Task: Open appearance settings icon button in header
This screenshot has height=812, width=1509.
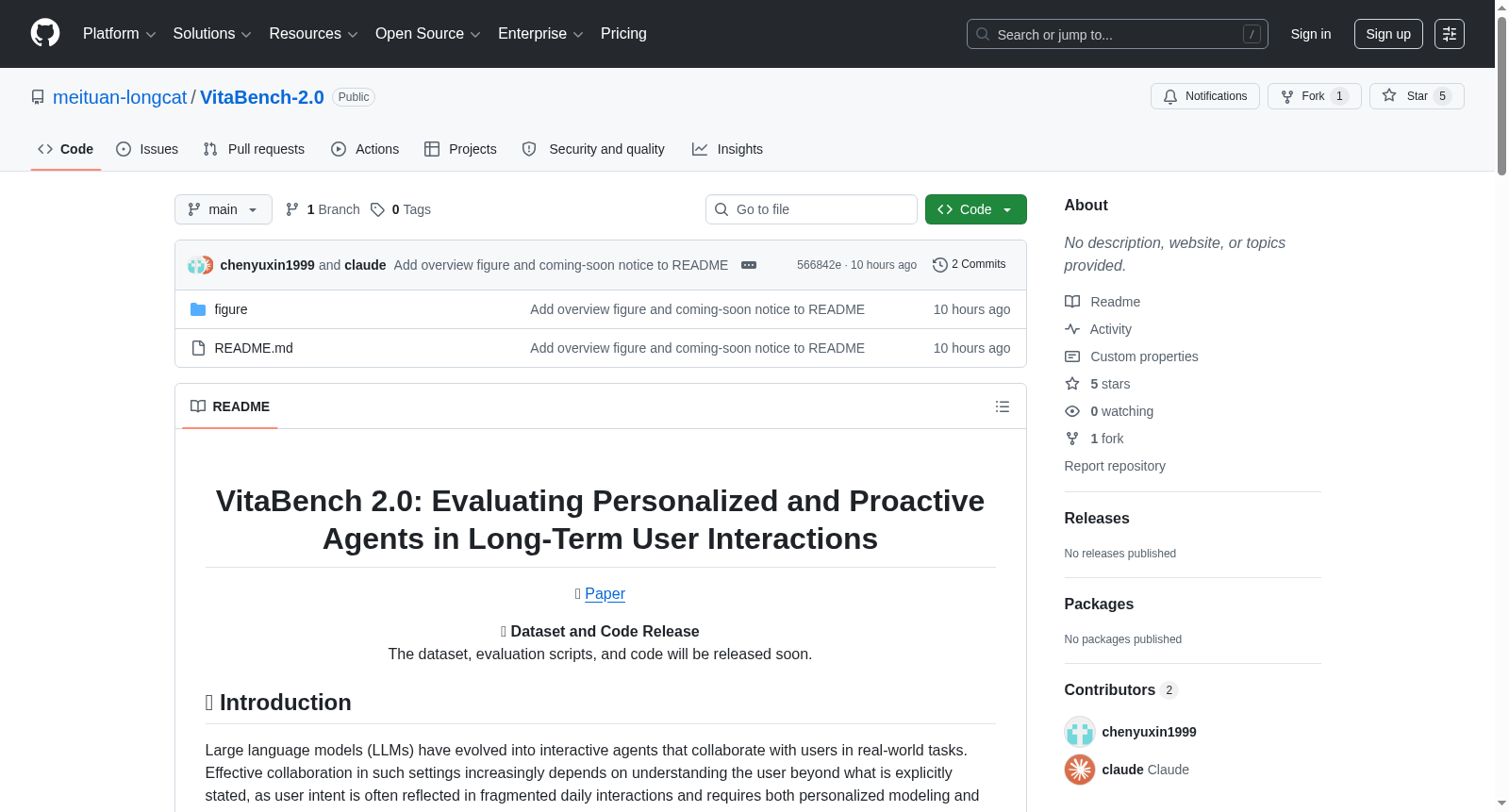Action: coord(1450,34)
